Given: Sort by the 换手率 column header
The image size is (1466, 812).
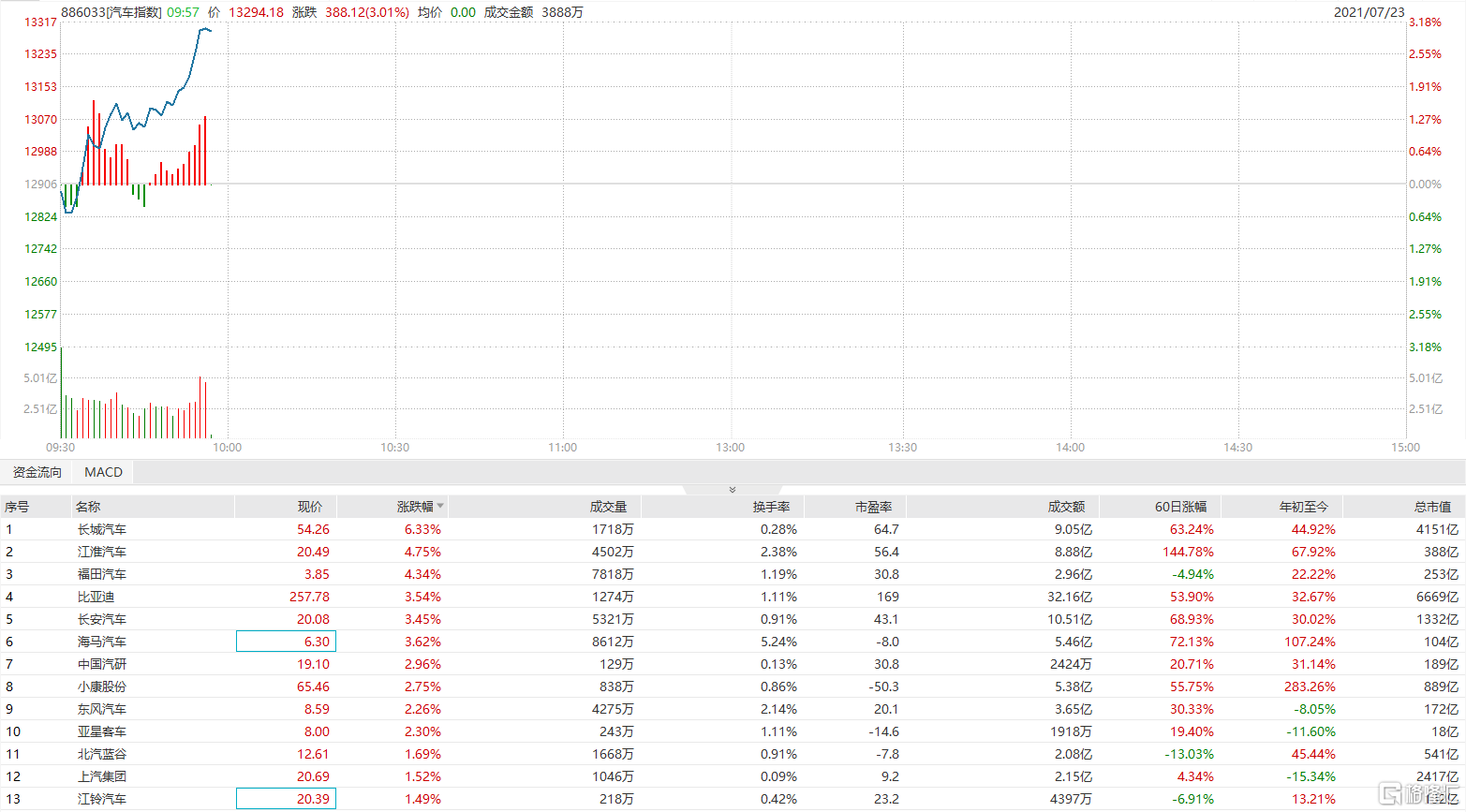Looking at the screenshot, I should [x=771, y=507].
